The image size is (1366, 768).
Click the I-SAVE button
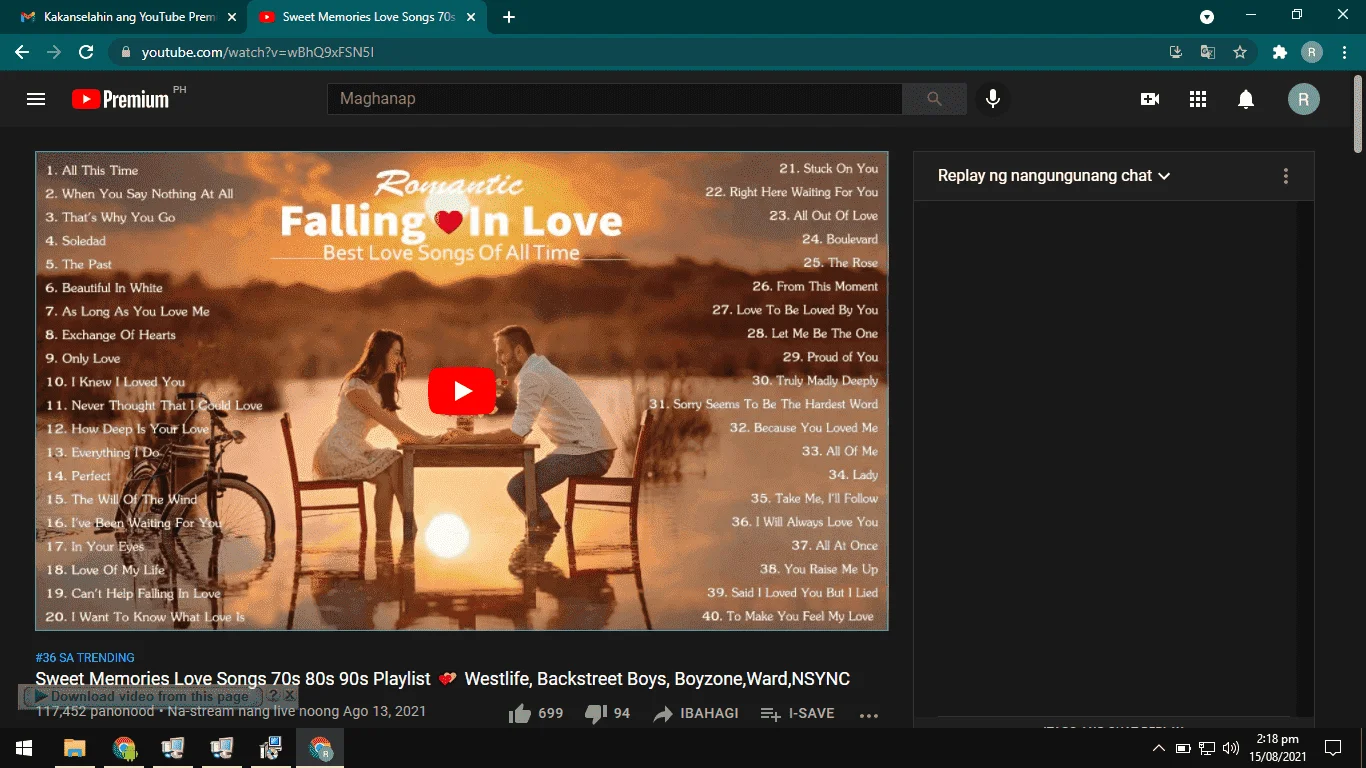click(797, 714)
